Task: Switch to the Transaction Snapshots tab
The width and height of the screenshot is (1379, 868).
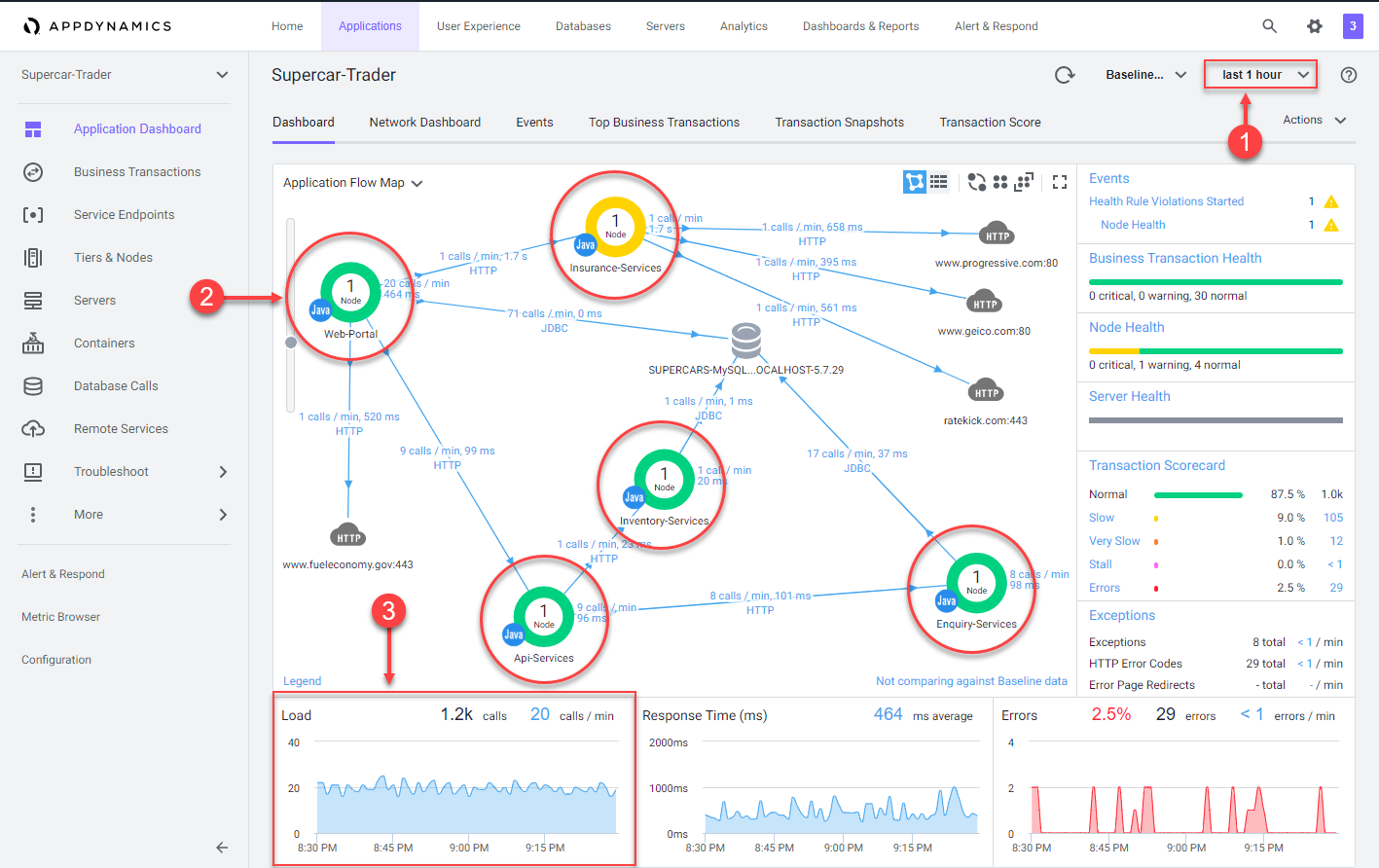Action: [x=839, y=123]
